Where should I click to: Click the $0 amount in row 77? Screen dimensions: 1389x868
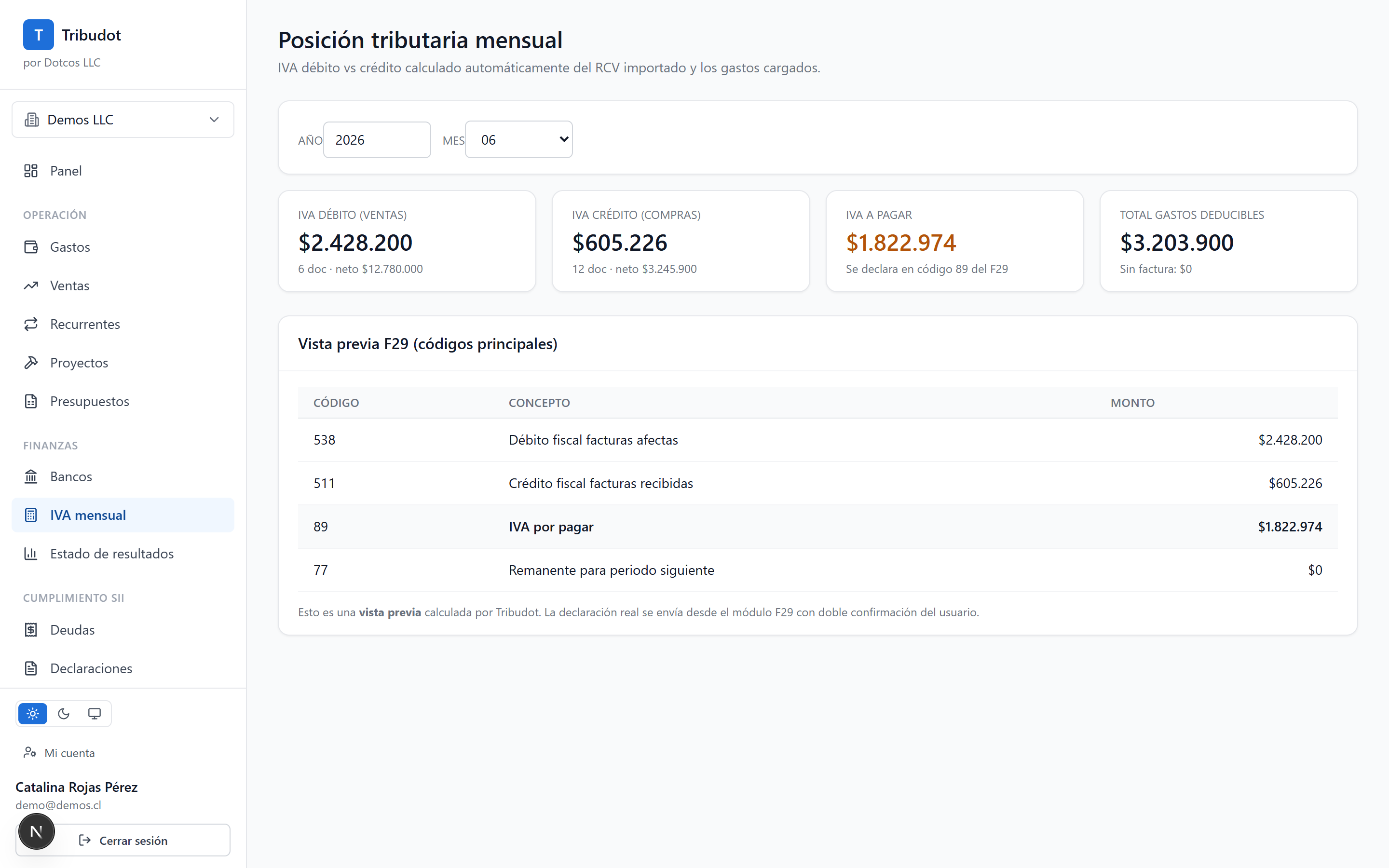click(1314, 570)
